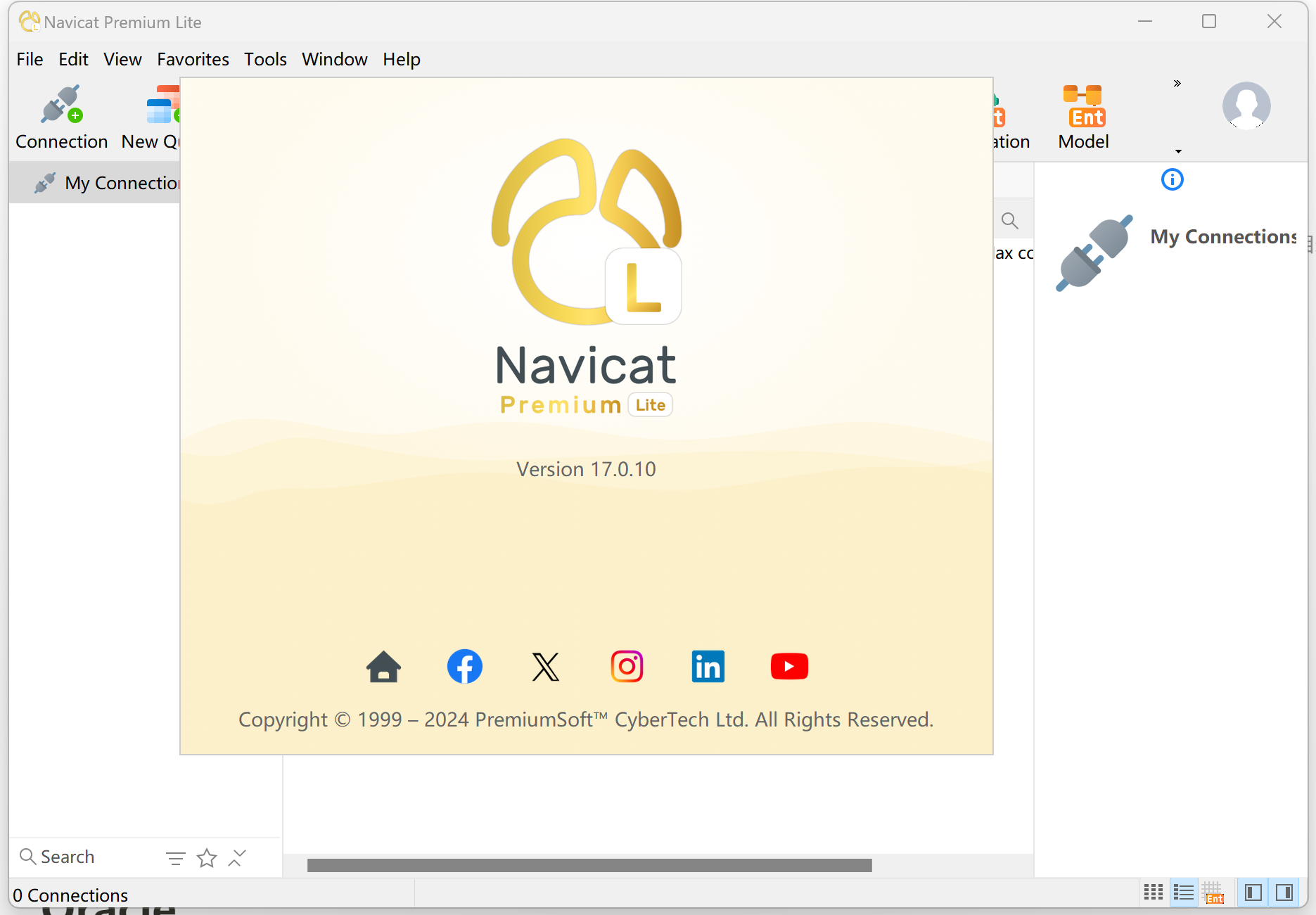Open the toolbar options dropdown arrow
Viewport: 1316px width, 915px height.
tap(1178, 151)
